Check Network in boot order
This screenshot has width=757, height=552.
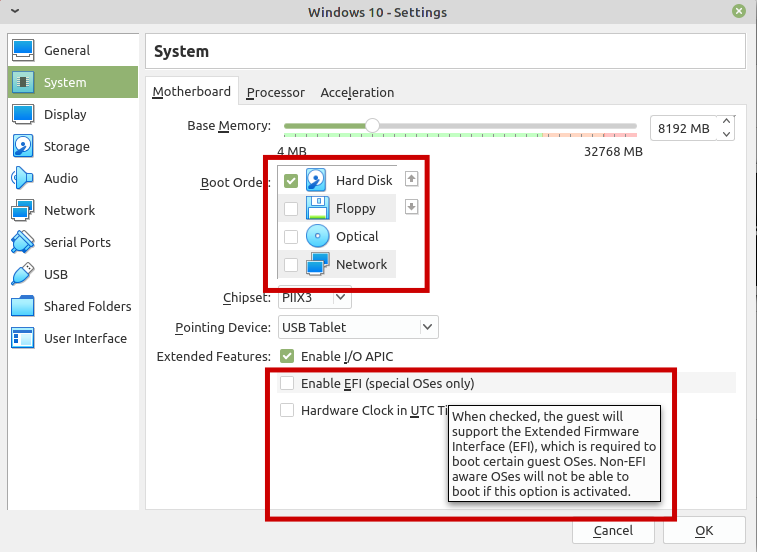point(291,265)
